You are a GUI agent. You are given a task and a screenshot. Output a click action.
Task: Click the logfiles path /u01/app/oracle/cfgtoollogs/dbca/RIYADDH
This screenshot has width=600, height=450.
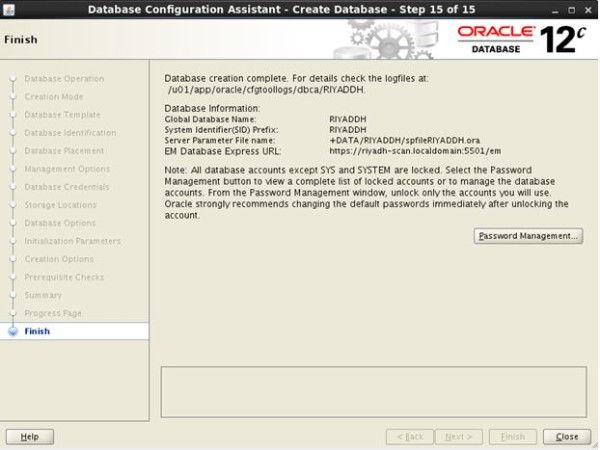267,90
